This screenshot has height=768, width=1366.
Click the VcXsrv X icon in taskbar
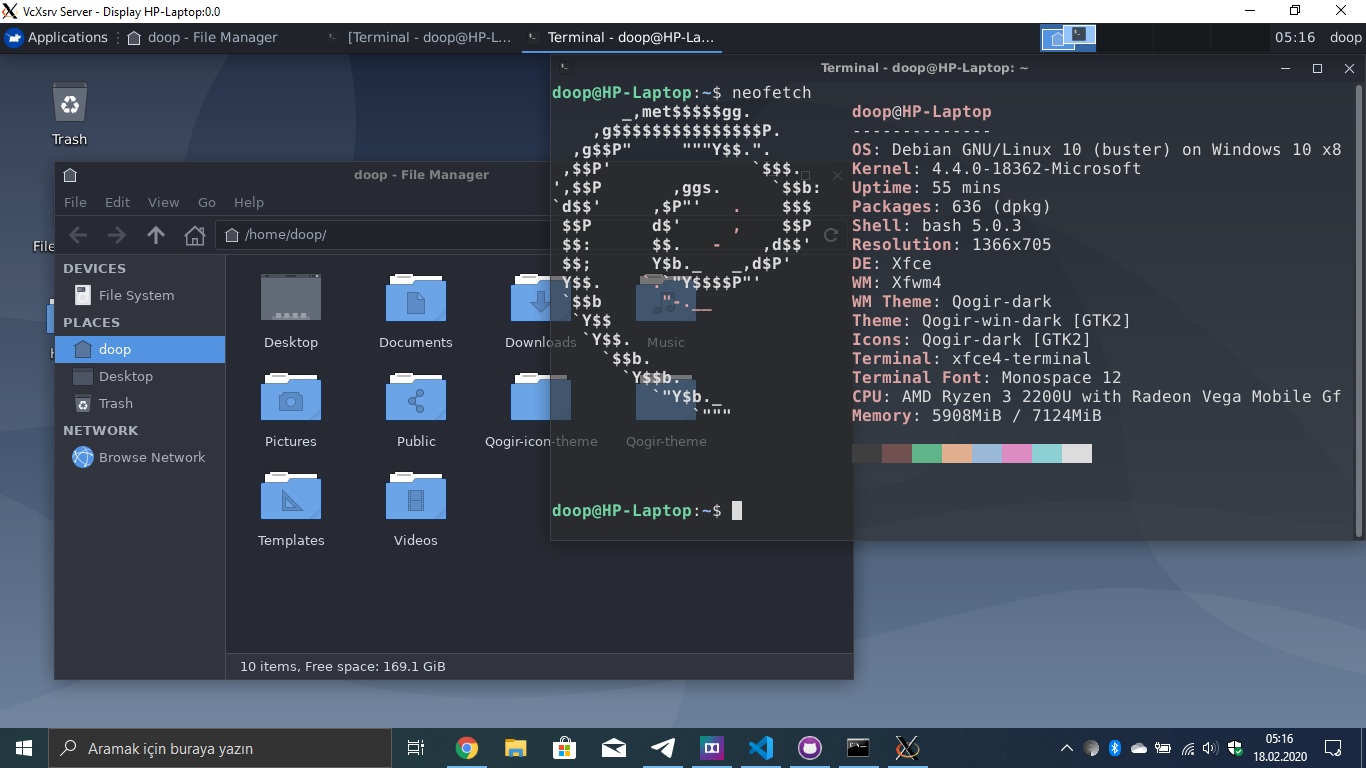pos(907,748)
